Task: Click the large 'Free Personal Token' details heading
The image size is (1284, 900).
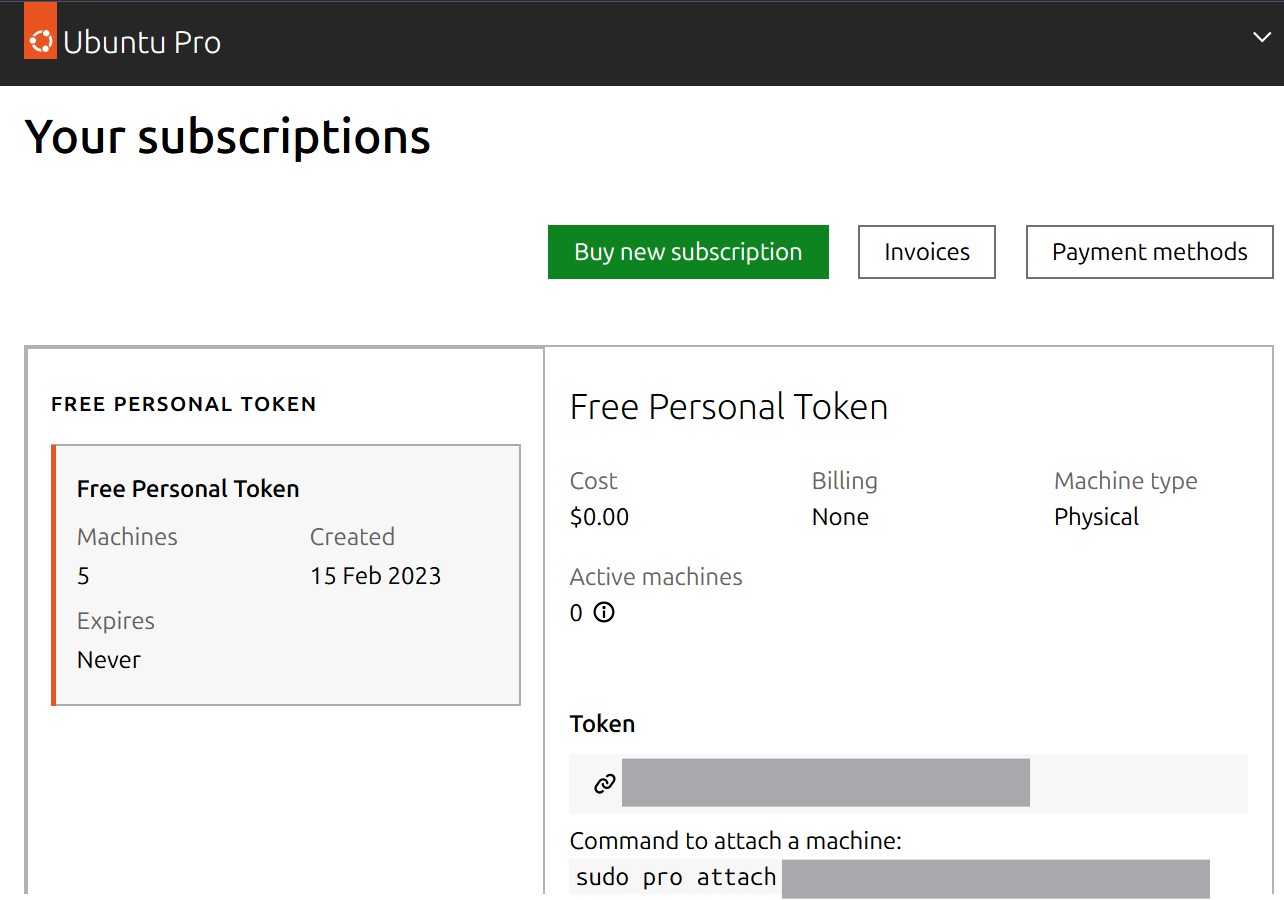Action: 729,407
